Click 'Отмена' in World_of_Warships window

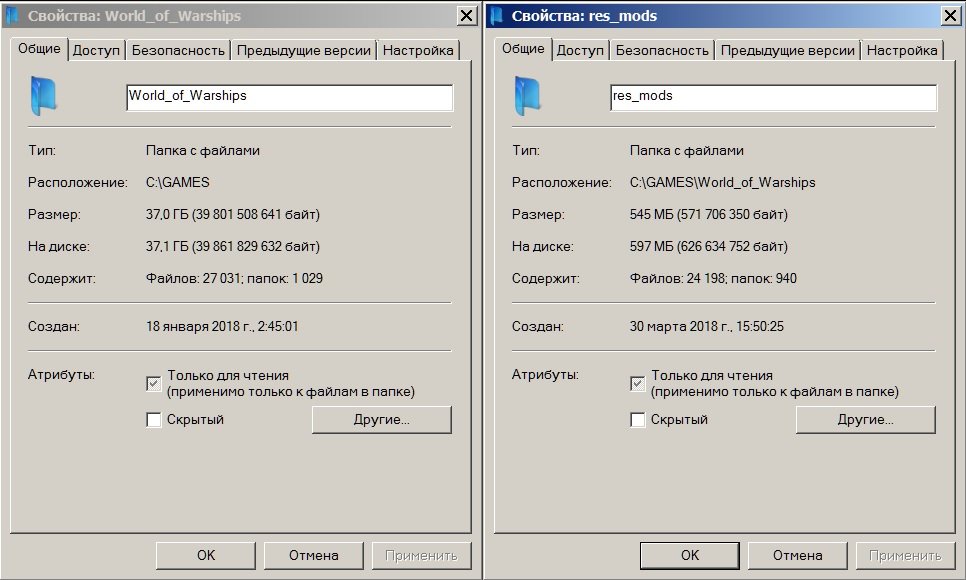[x=314, y=555]
